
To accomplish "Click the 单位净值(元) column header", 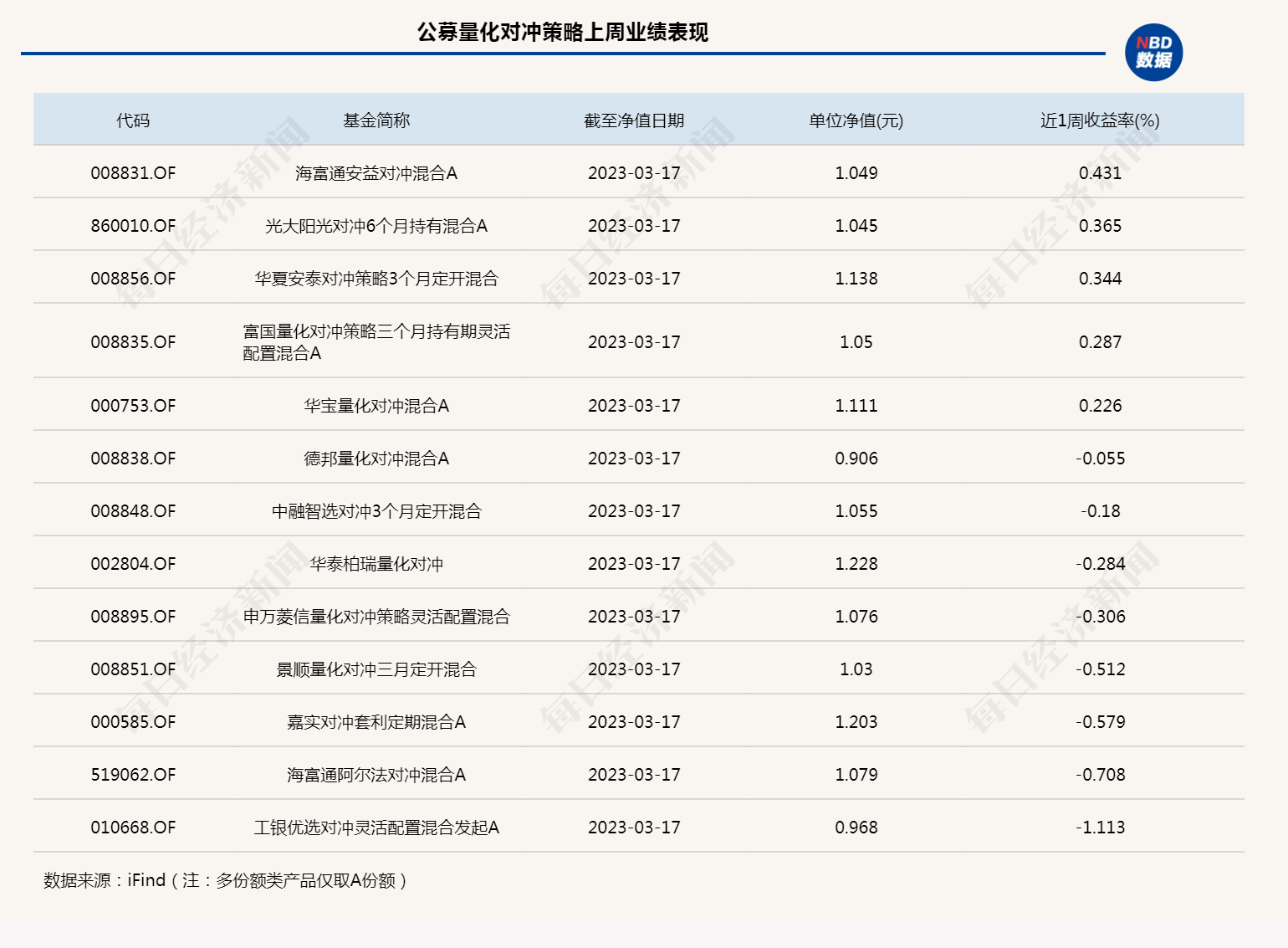I will (856, 119).
